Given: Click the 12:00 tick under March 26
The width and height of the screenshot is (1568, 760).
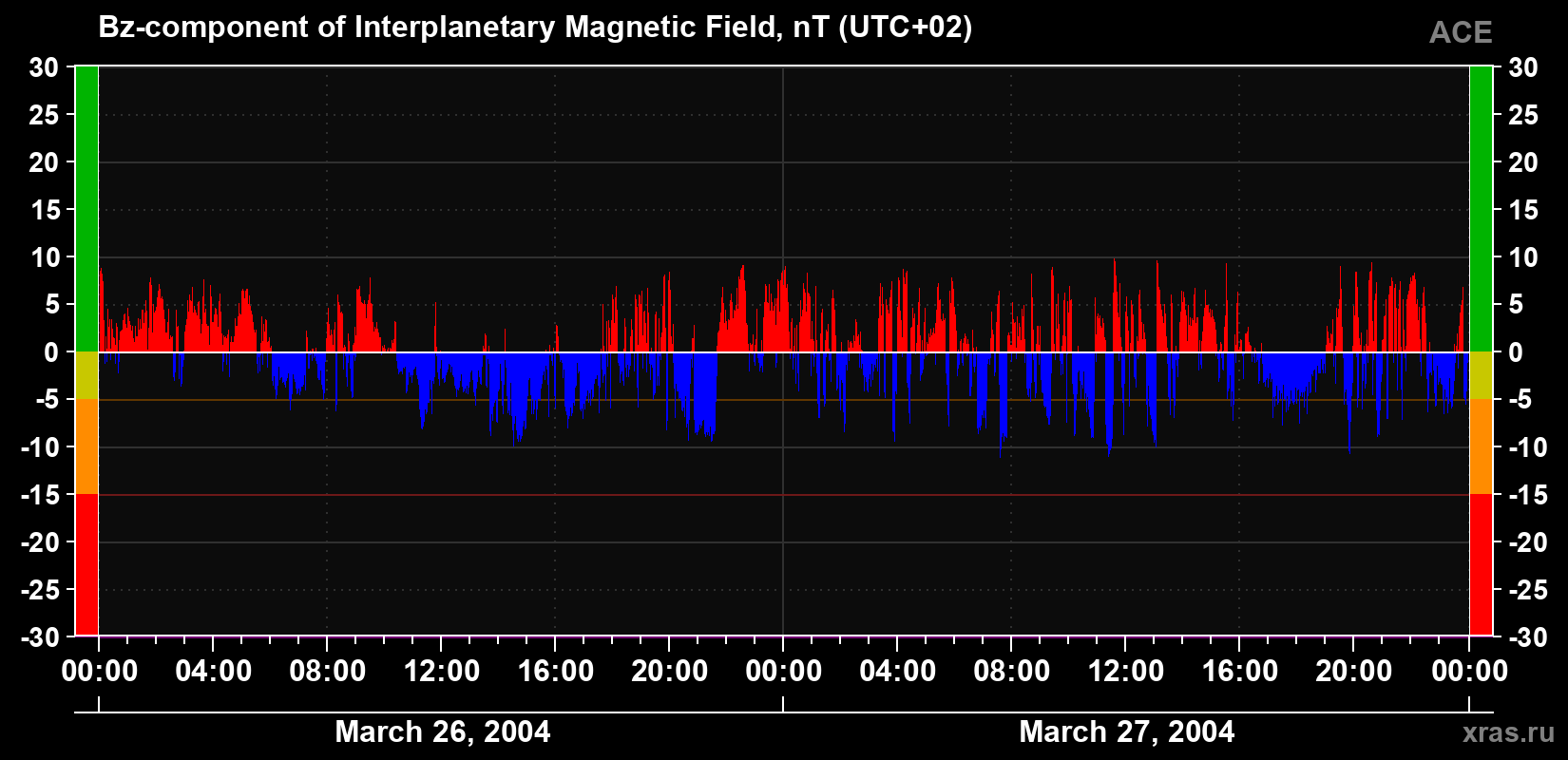Looking at the screenshot, I should tap(442, 672).
